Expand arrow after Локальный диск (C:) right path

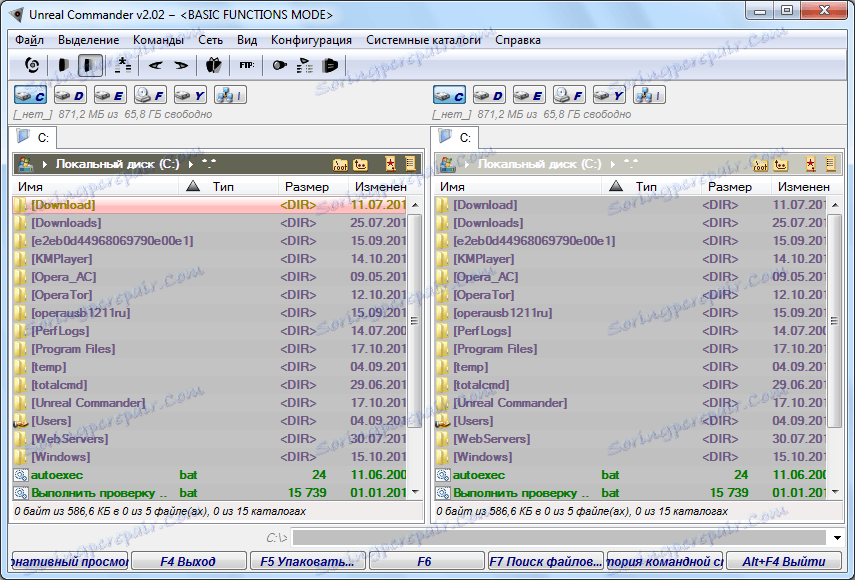click(613, 164)
